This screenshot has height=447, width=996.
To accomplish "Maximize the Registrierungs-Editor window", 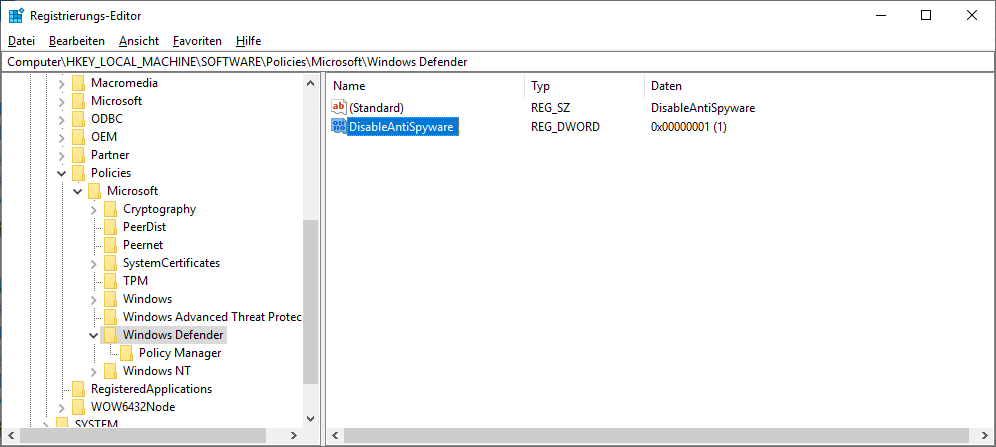I will click(x=925, y=16).
